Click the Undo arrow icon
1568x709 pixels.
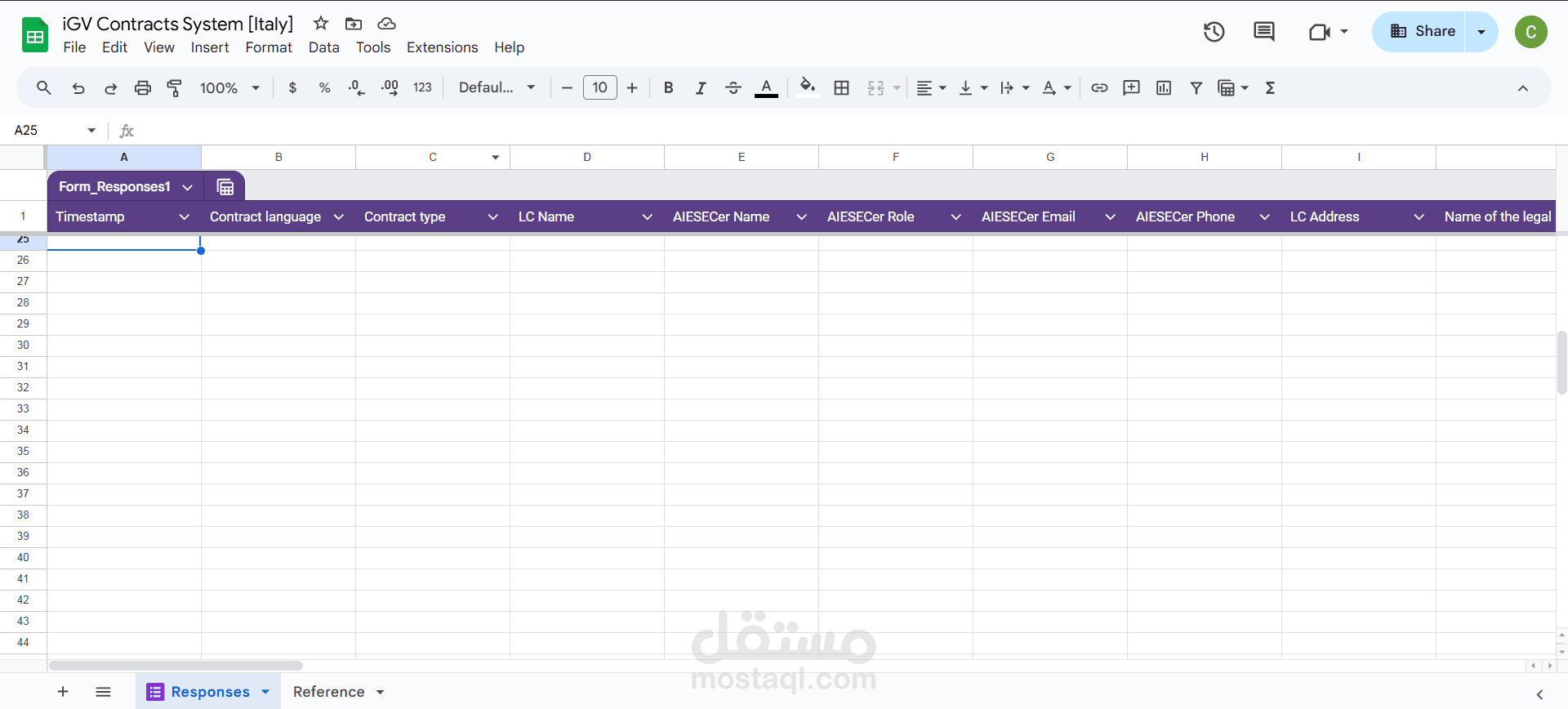pos(78,88)
